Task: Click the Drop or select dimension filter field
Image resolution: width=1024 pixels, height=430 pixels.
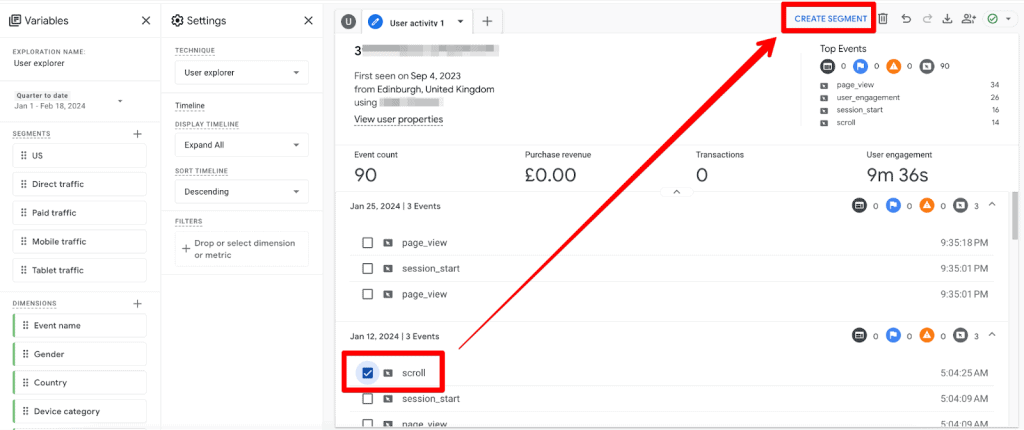Action: click(x=242, y=249)
